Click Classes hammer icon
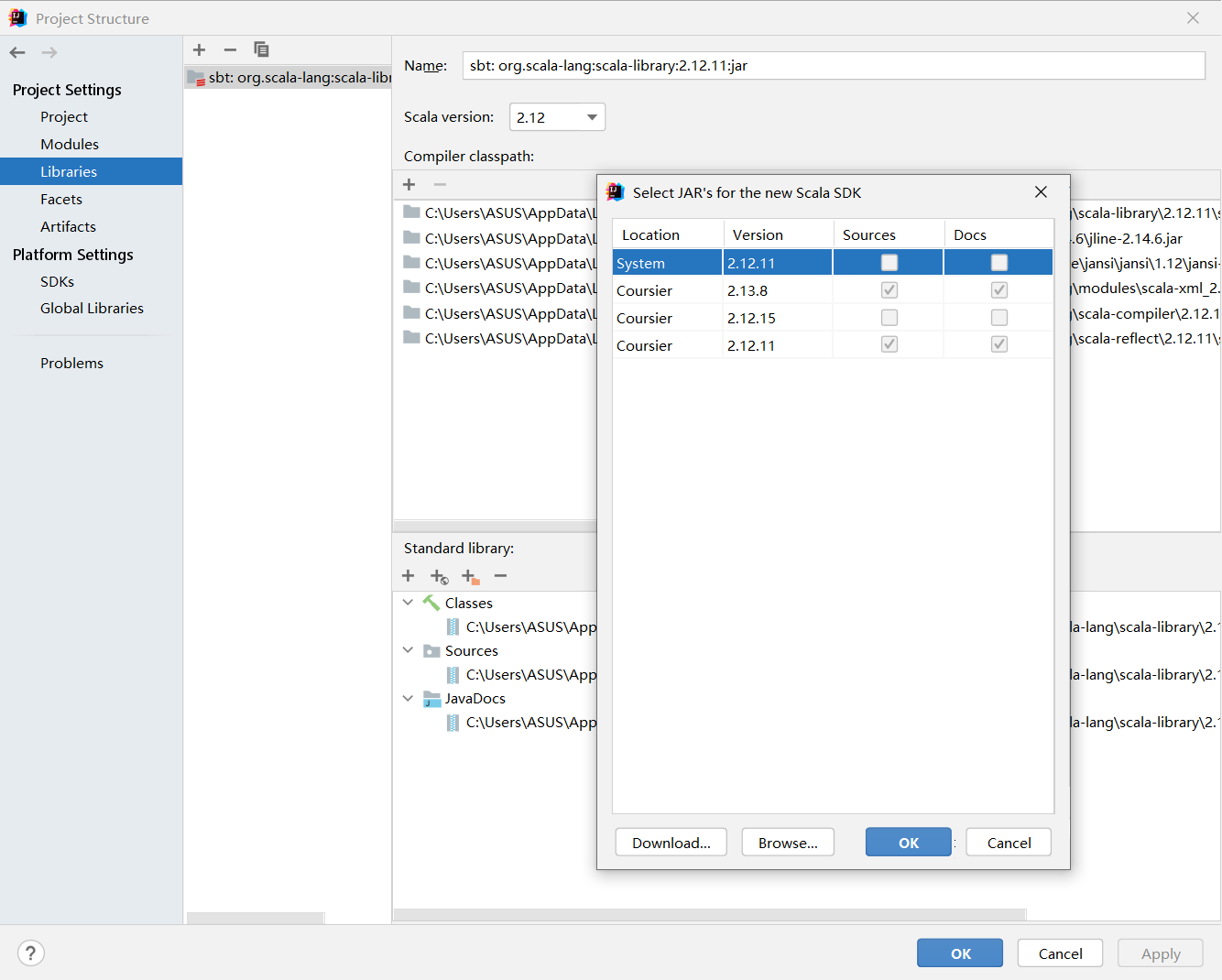Image resolution: width=1222 pixels, height=980 pixels. (x=431, y=603)
